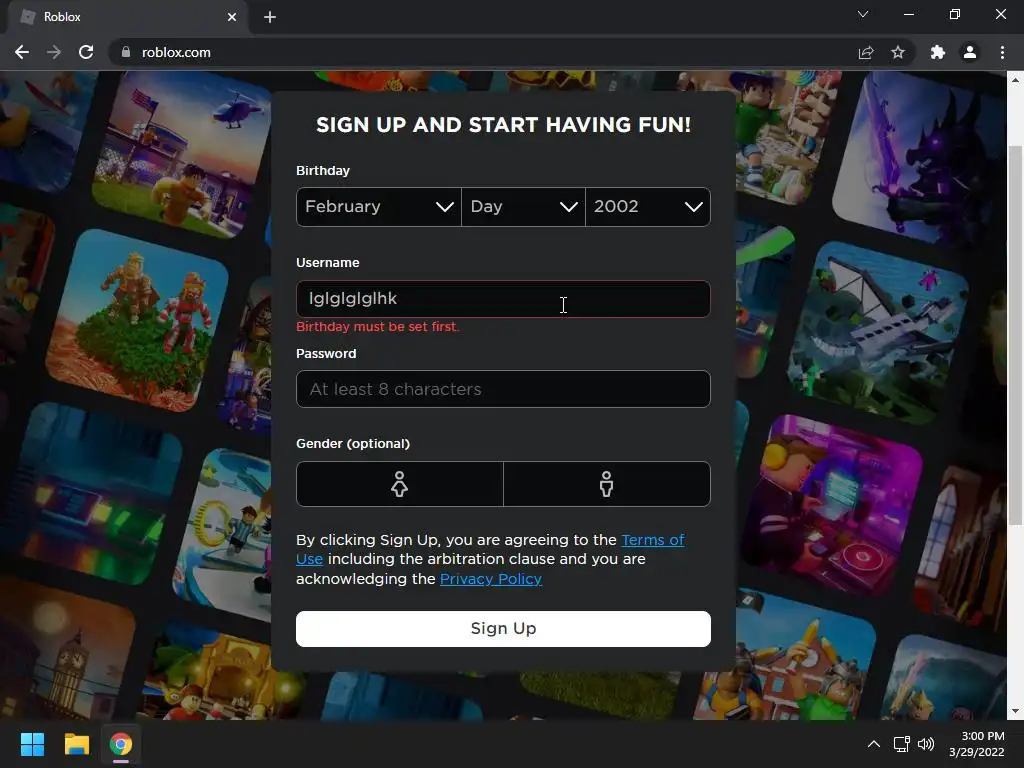Image resolution: width=1024 pixels, height=768 pixels.
Task: Open the Chrome profile icon
Action: 970,52
